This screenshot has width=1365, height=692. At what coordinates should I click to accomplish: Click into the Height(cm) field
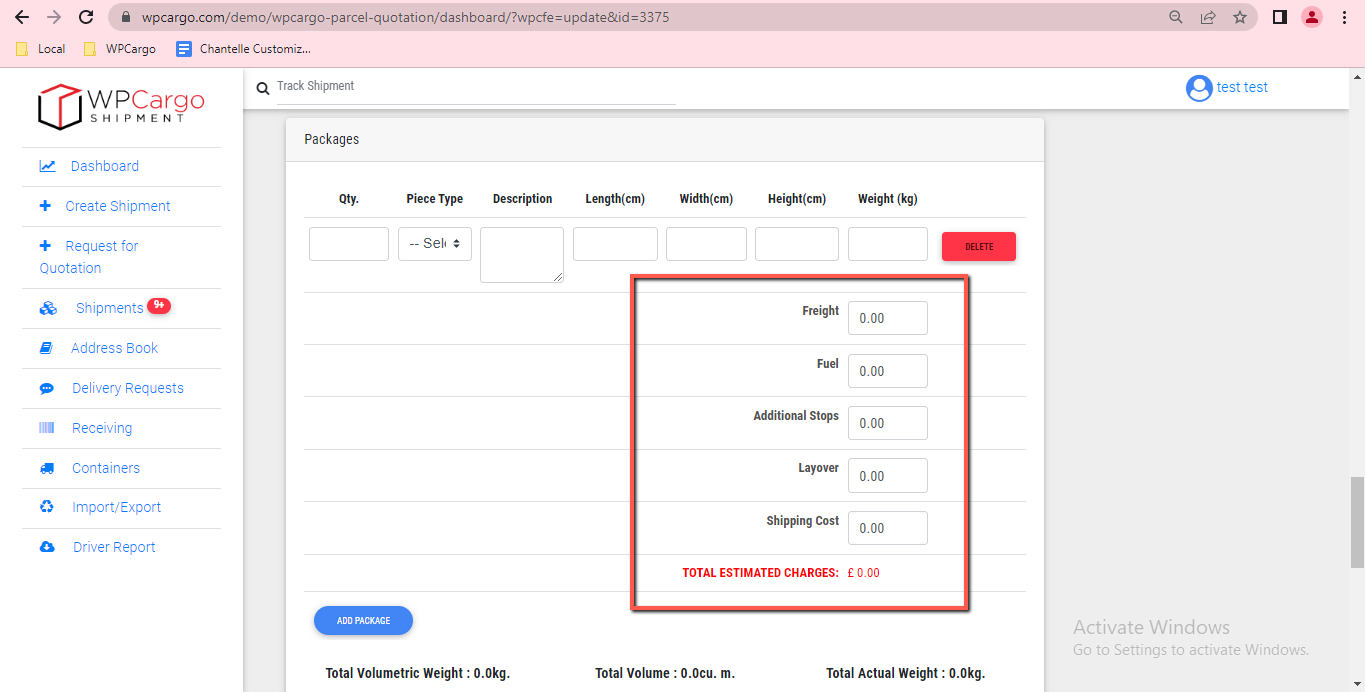[x=797, y=244]
